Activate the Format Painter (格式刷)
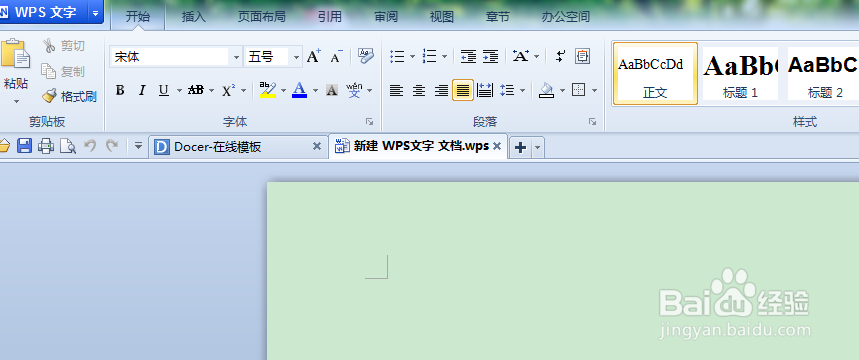This screenshot has width=859, height=360. (69, 96)
